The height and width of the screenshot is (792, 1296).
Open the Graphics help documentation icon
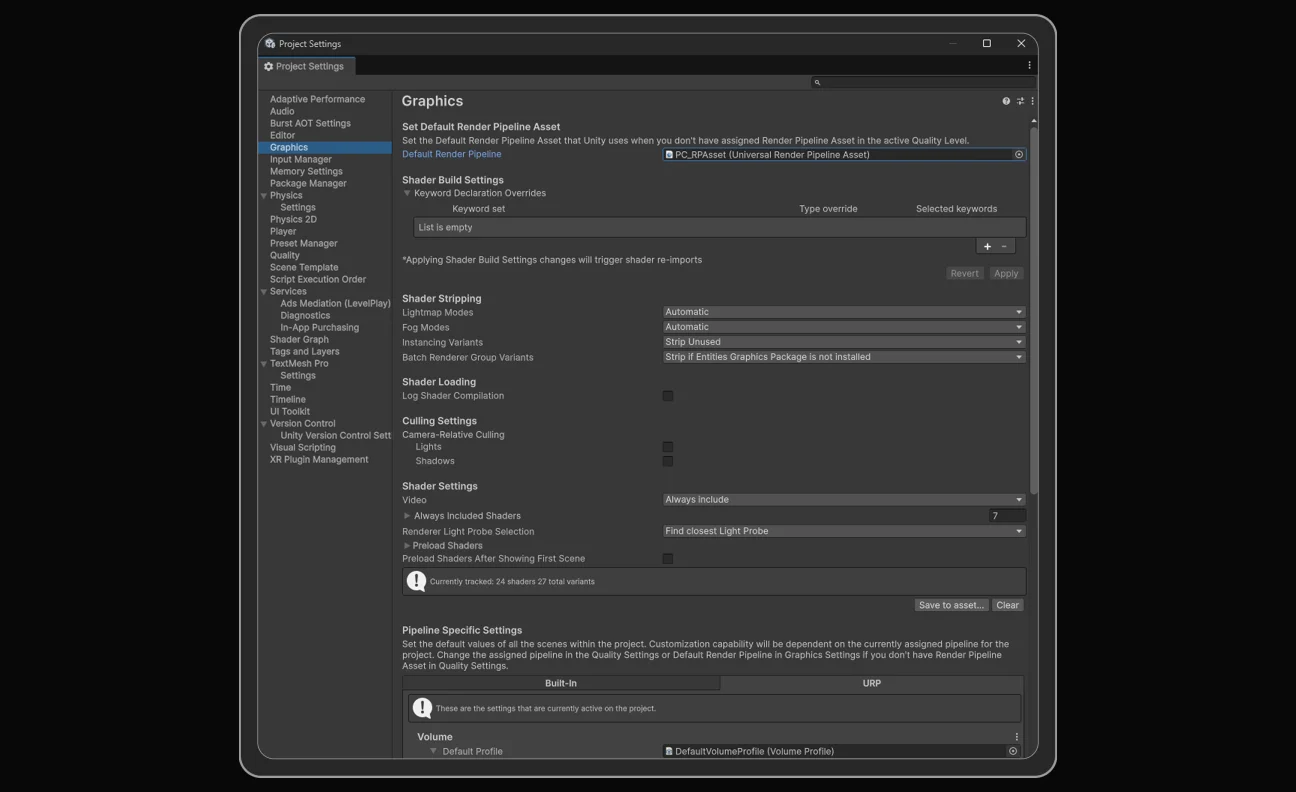coord(1006,101)
